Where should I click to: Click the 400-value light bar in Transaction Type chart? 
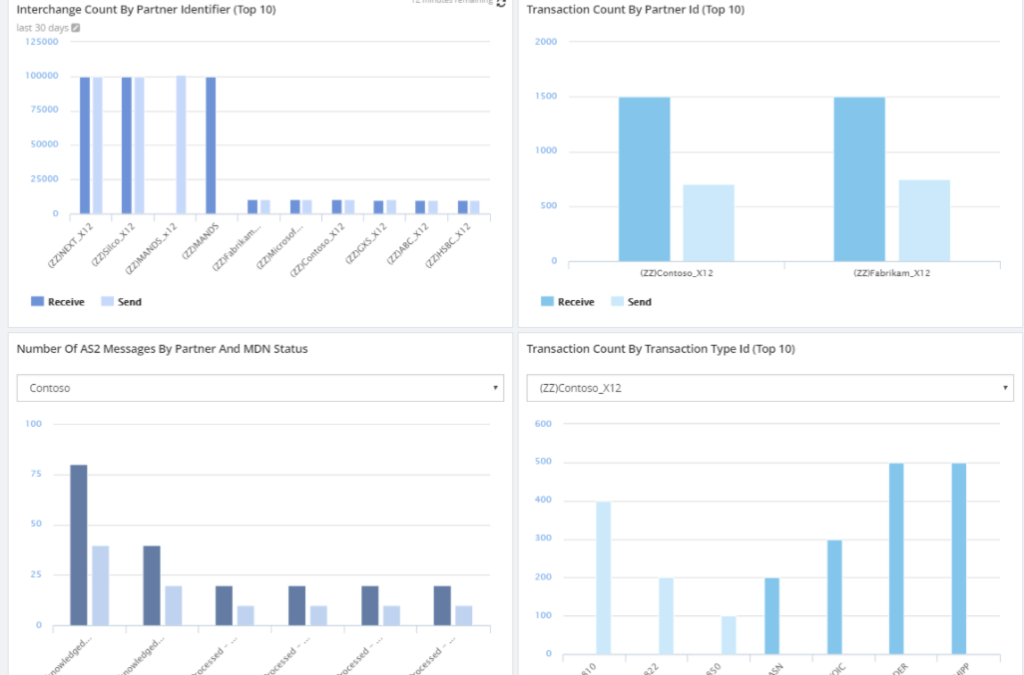pyautogui.click(x=603, y=578)
